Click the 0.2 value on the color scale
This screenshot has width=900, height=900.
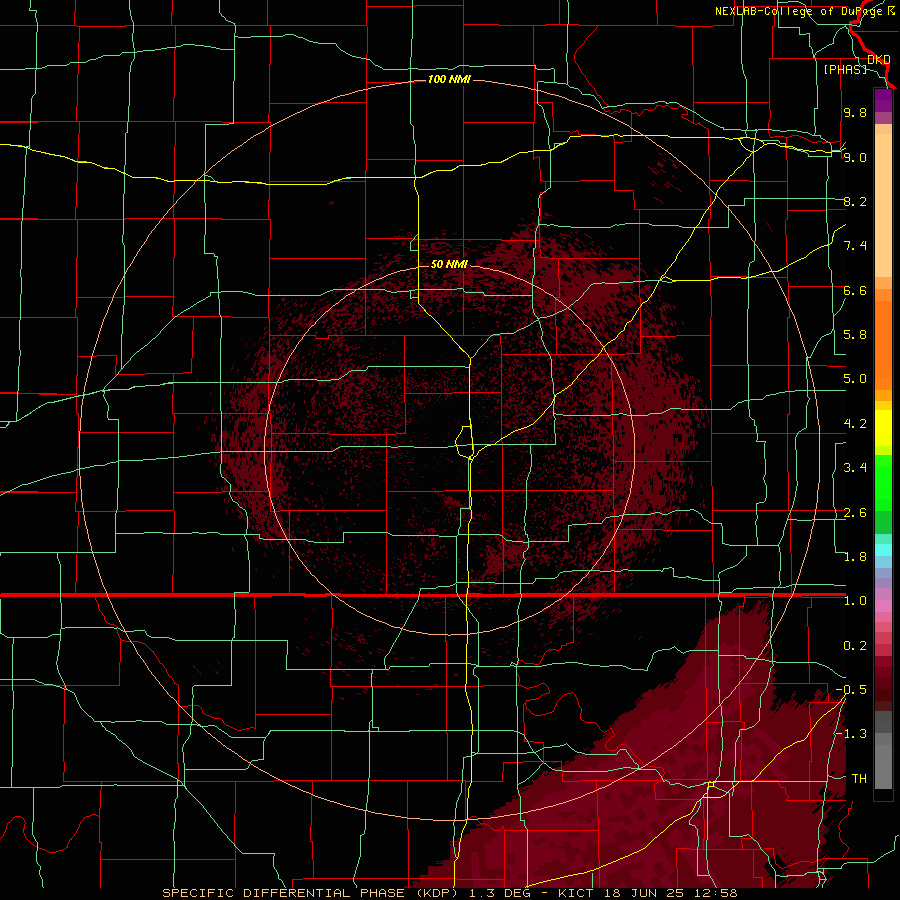point(855,646)
